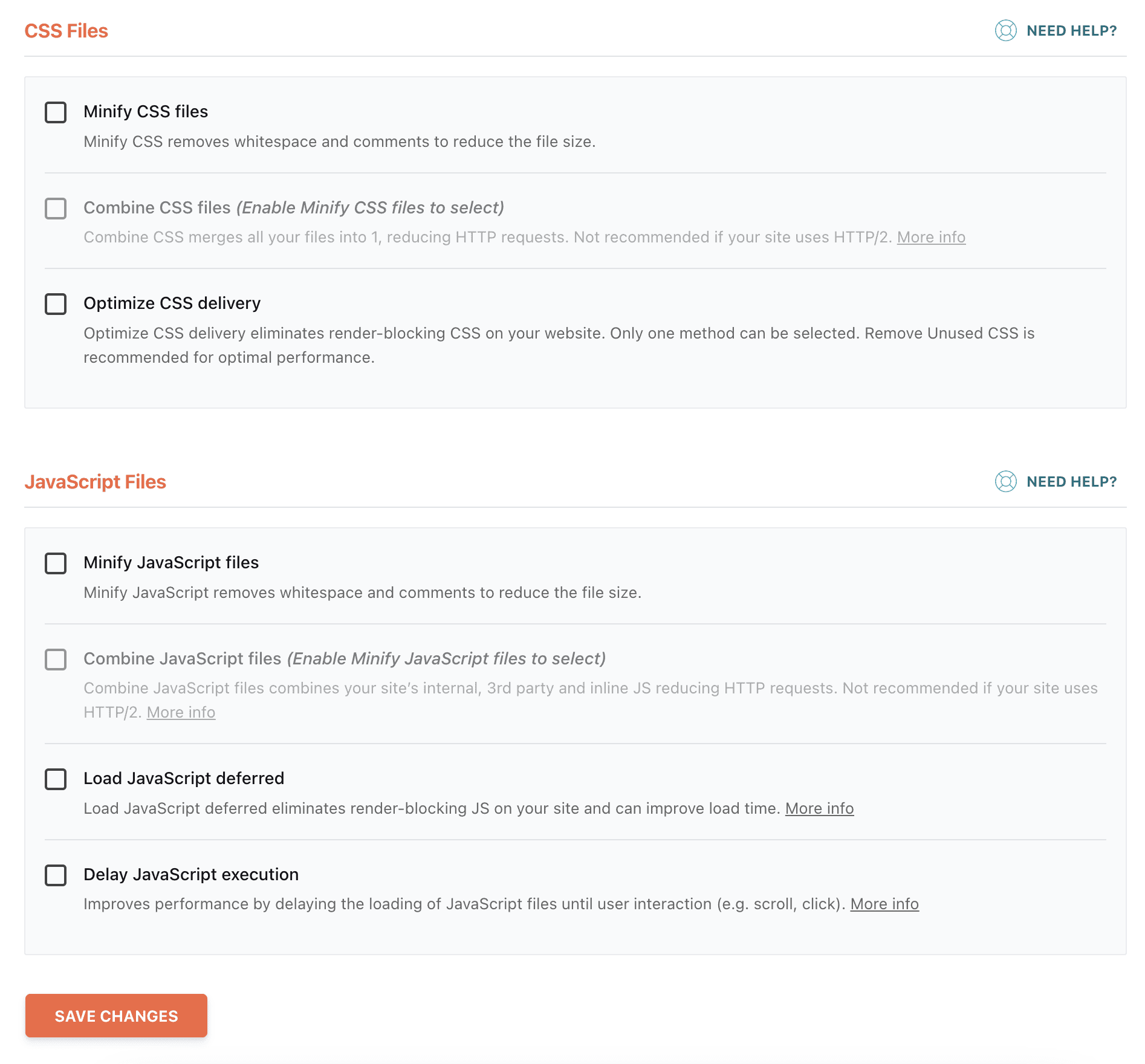This screenshot has width=1145, height=1064.
Task: Click the "Optimize CSS delivery" label text
Action: point(172,303)
